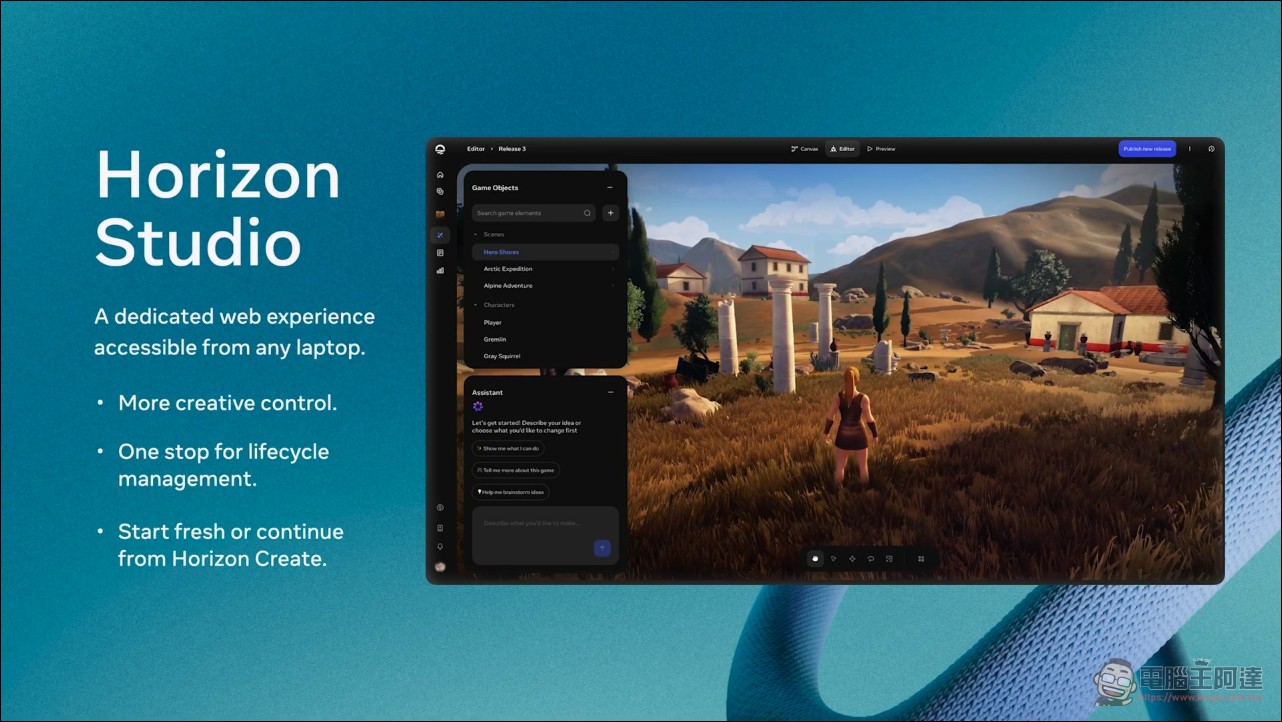Viewport: 1282px width, 722px height.
Task: Select the rotate tool in bottom toolbar
Action: [871, 559]
